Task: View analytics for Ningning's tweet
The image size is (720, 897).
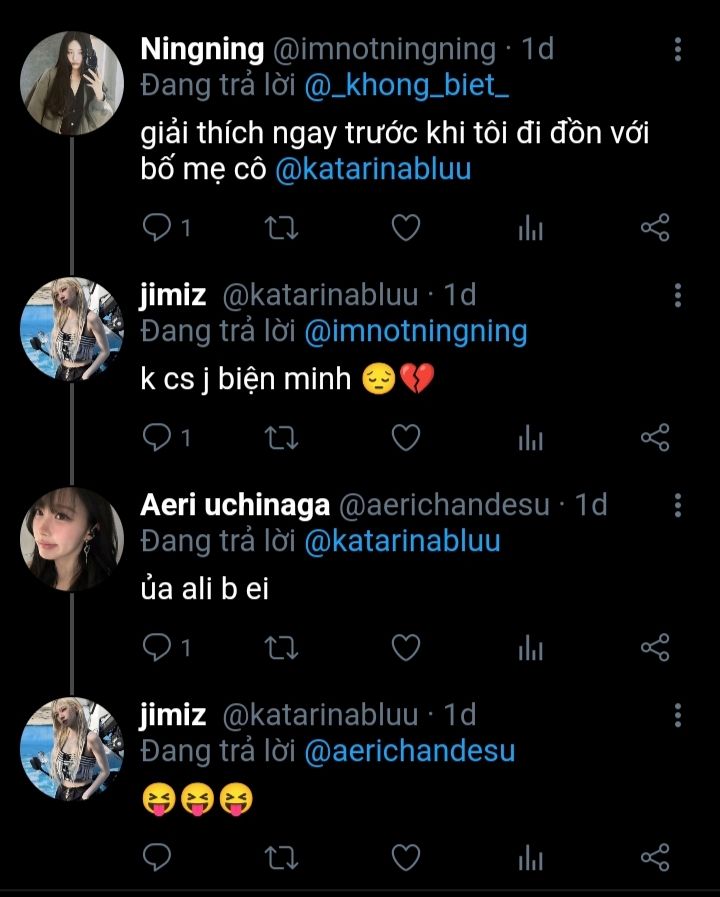Action: click(530, 229)
